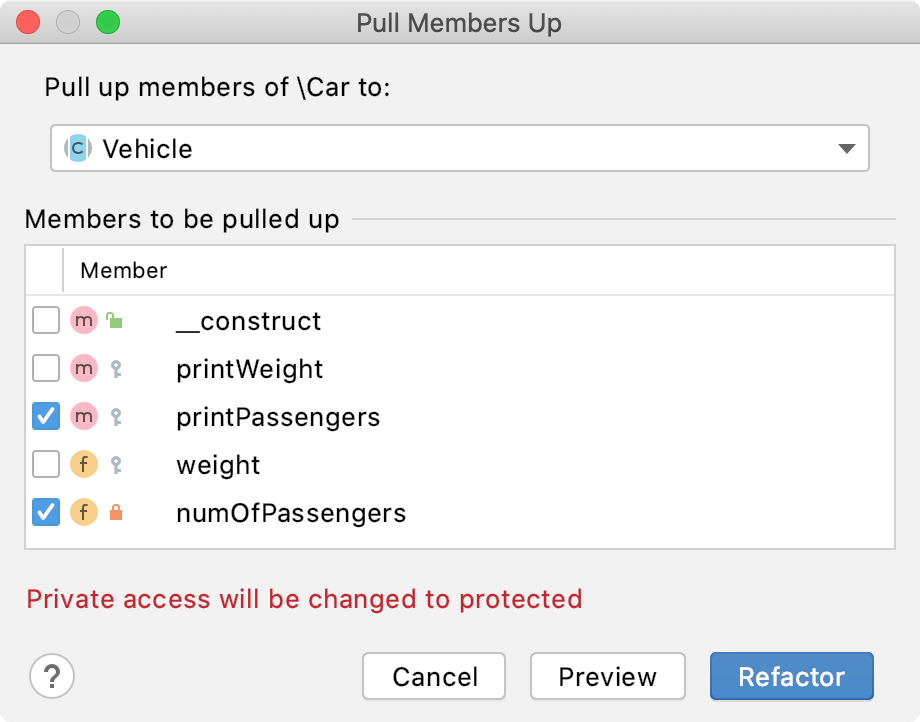Click the protected key icon for printPassengers
Screen dimensions: 920x722
coord(116,416)
